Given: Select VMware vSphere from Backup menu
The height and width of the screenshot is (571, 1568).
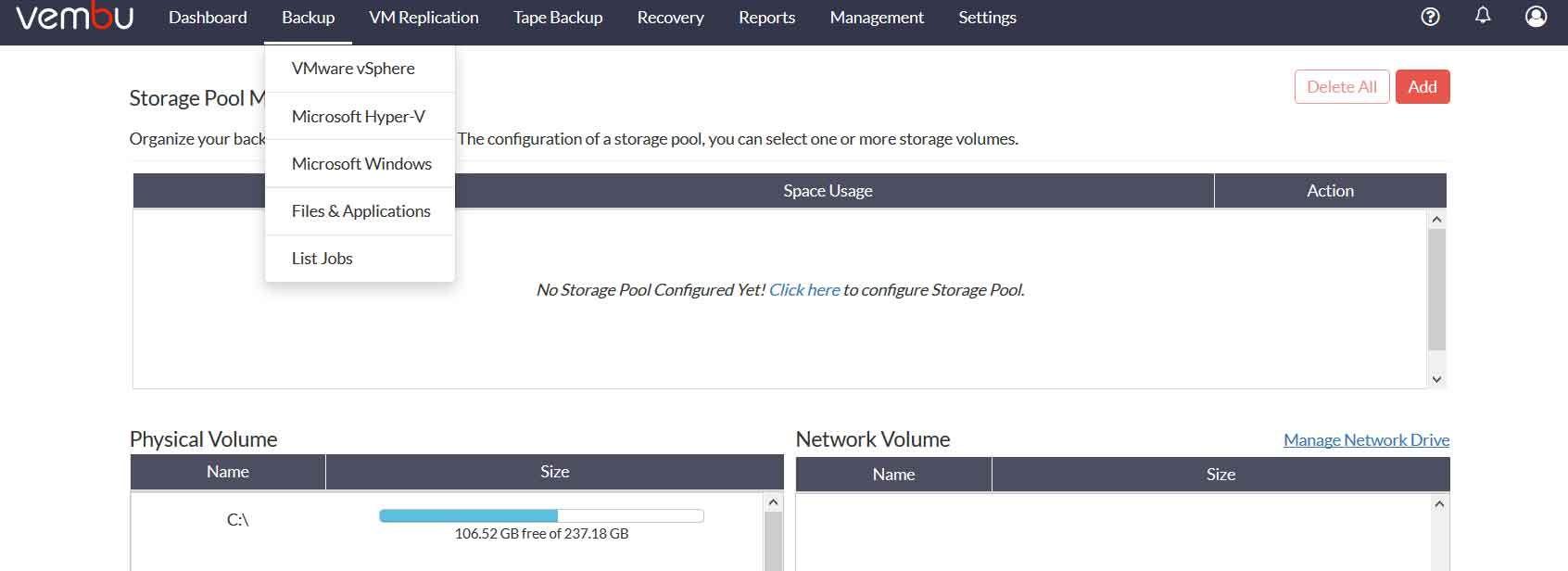Looking at the screenshot, I should [353, 69].
